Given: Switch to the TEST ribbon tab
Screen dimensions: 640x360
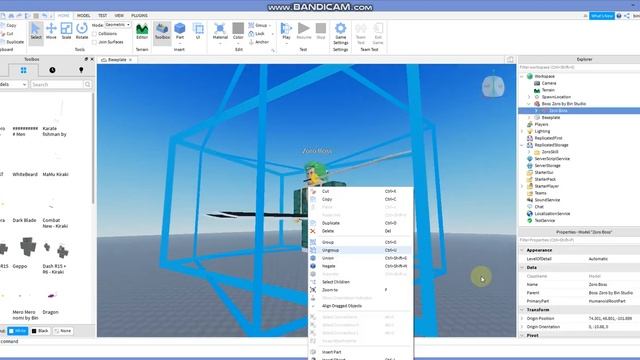Looking at the screenshot, I should pyautogui.click(x=102, y=16).
